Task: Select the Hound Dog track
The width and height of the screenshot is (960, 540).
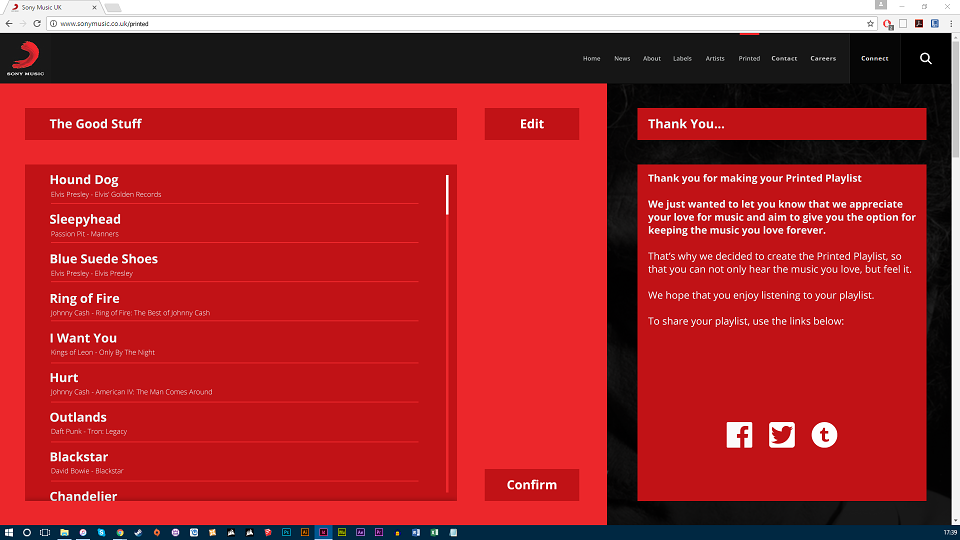Action: tap(234, 186)
